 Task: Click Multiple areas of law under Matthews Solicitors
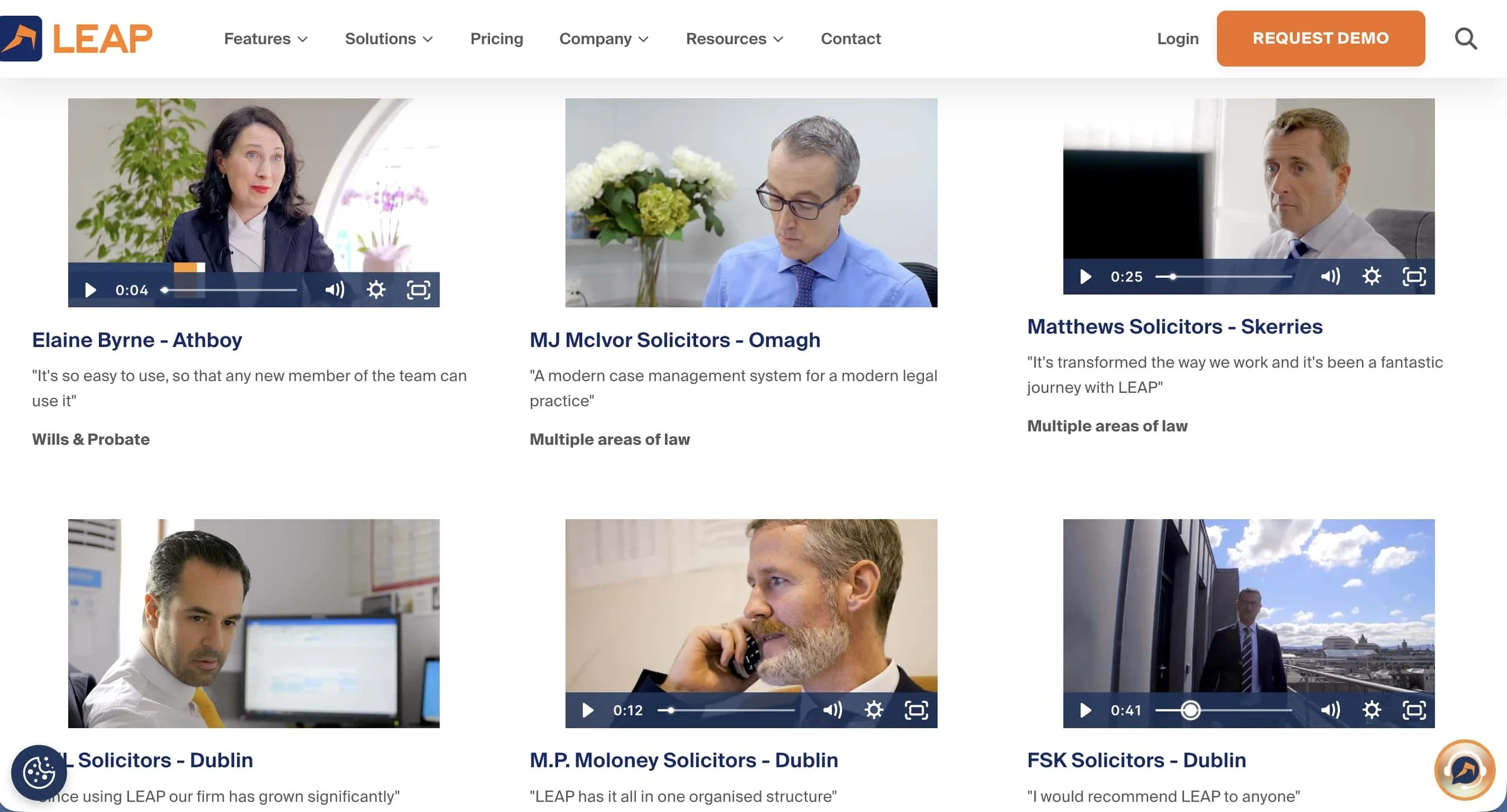(1107, 426)
